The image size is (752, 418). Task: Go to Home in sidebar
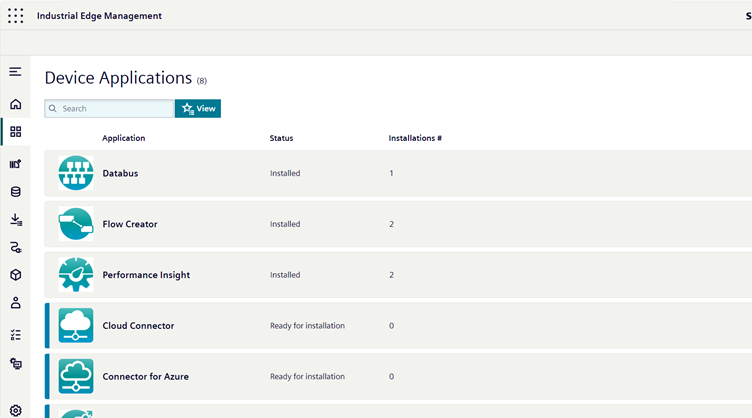point(15,104)
